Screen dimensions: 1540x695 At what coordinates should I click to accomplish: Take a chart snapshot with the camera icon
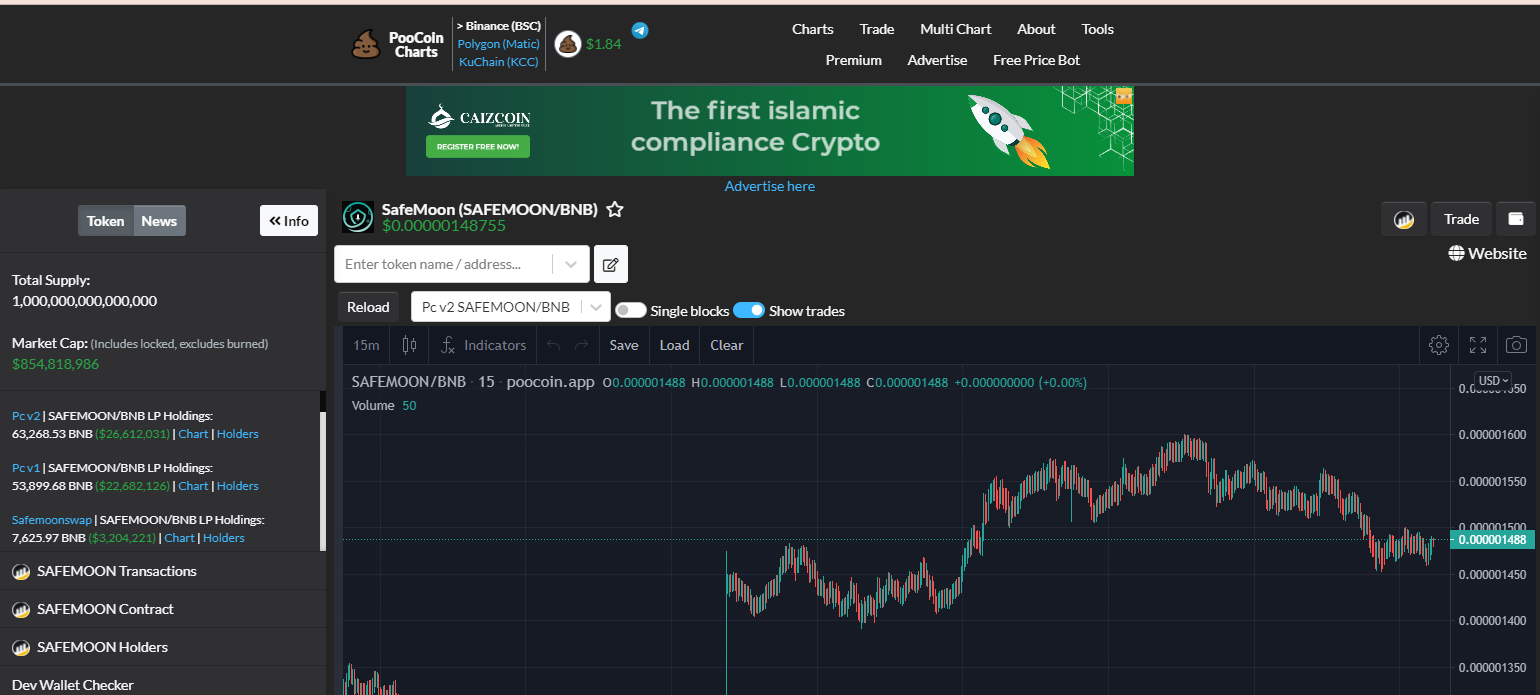point(1515,344)
